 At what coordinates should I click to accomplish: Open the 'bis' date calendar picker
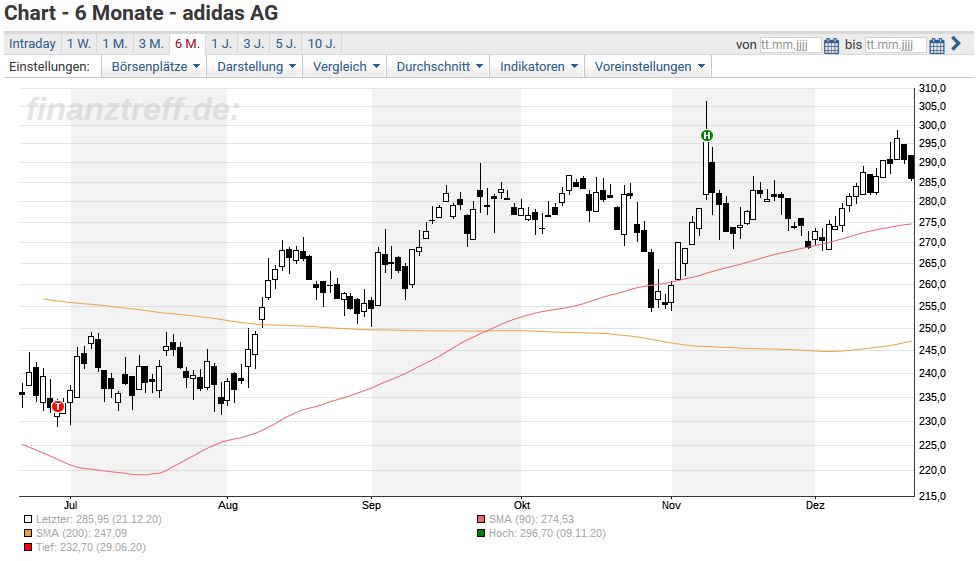pos(936,45)
